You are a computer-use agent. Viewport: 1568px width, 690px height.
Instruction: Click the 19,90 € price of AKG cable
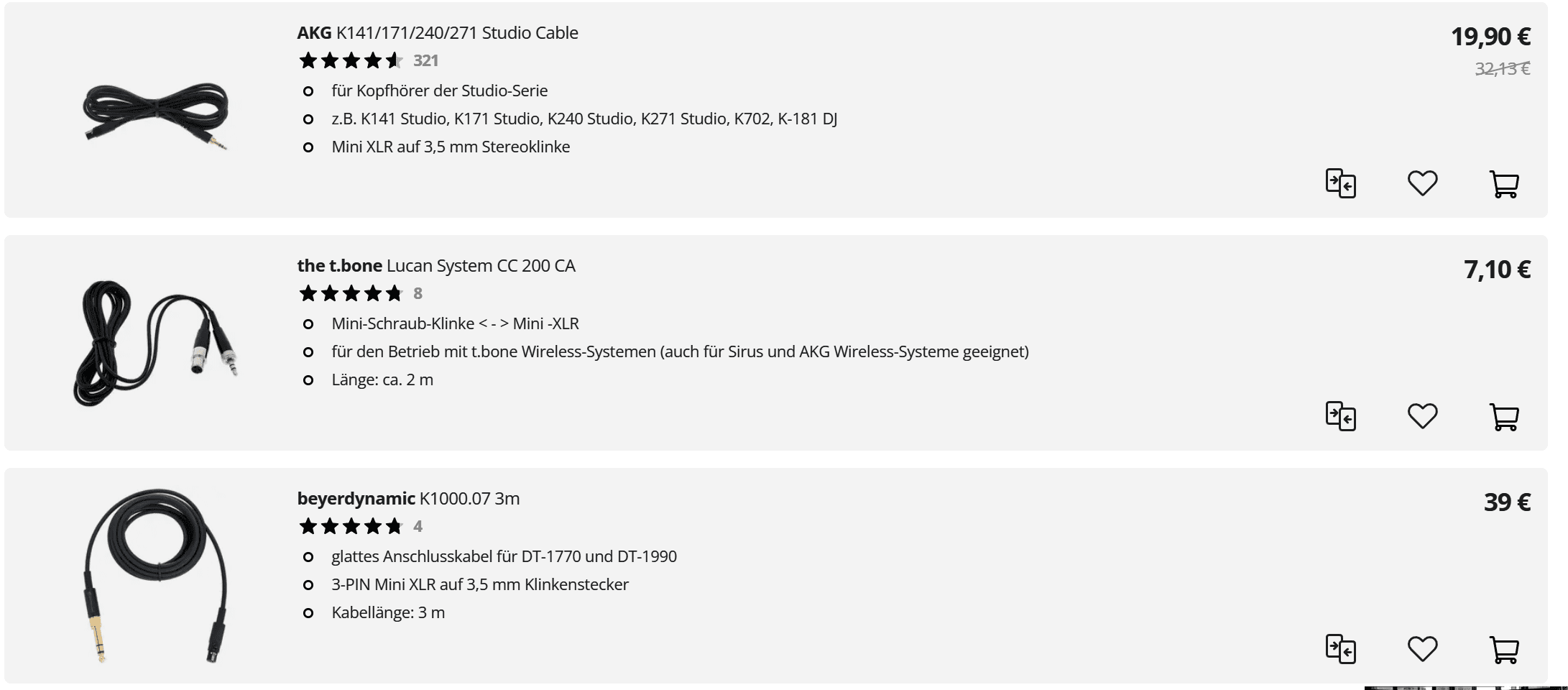(1490, 37)
